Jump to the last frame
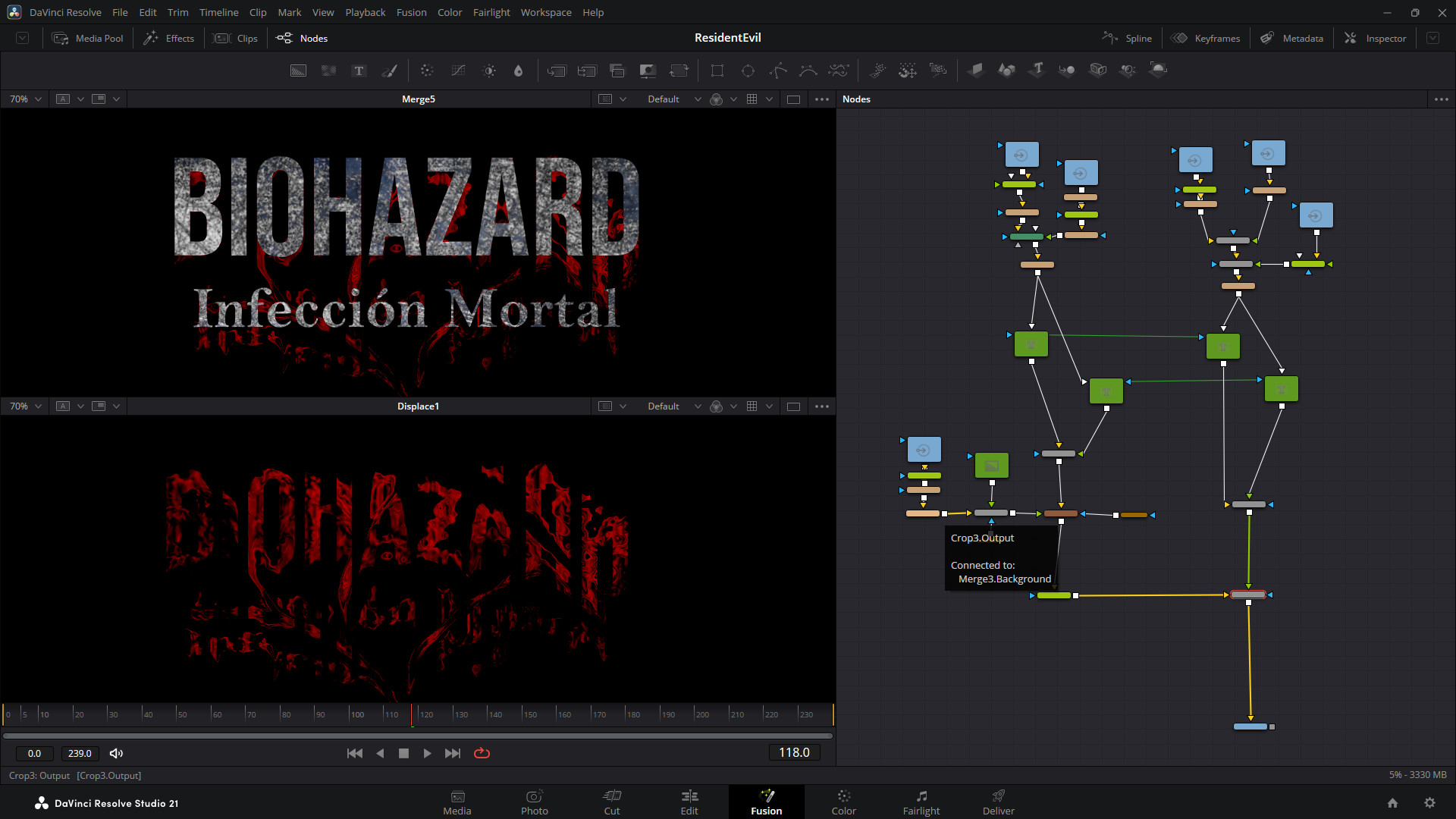1456x819 pixels. [453, 753]
